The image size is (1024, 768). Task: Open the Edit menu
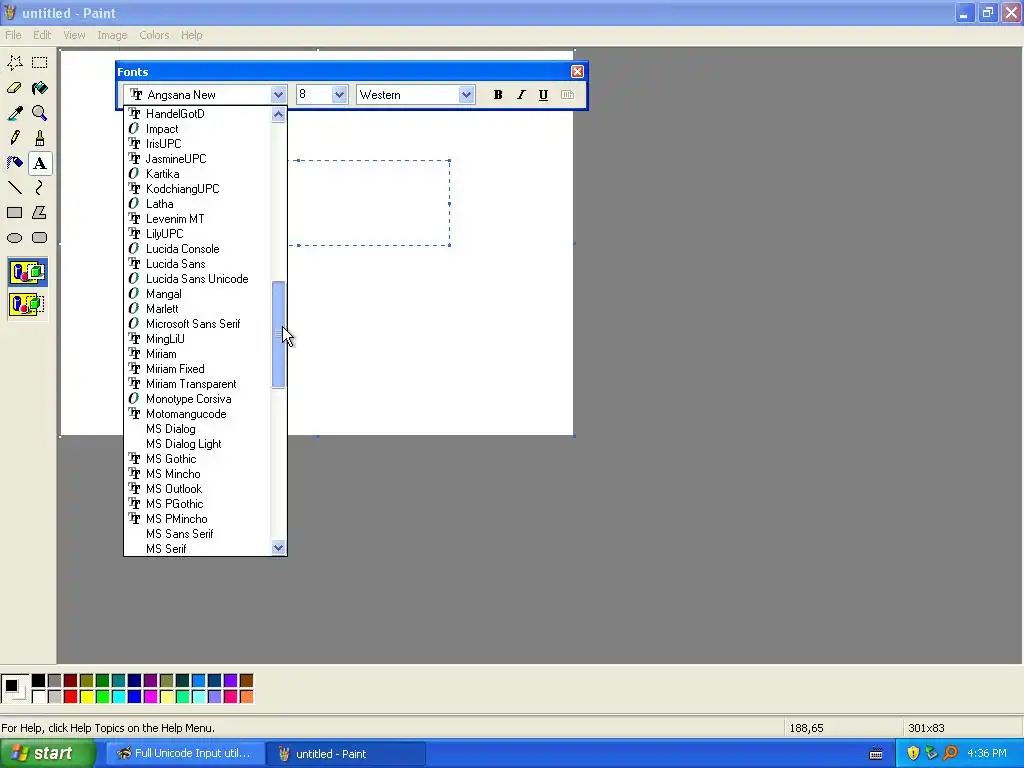pos(42,35)
